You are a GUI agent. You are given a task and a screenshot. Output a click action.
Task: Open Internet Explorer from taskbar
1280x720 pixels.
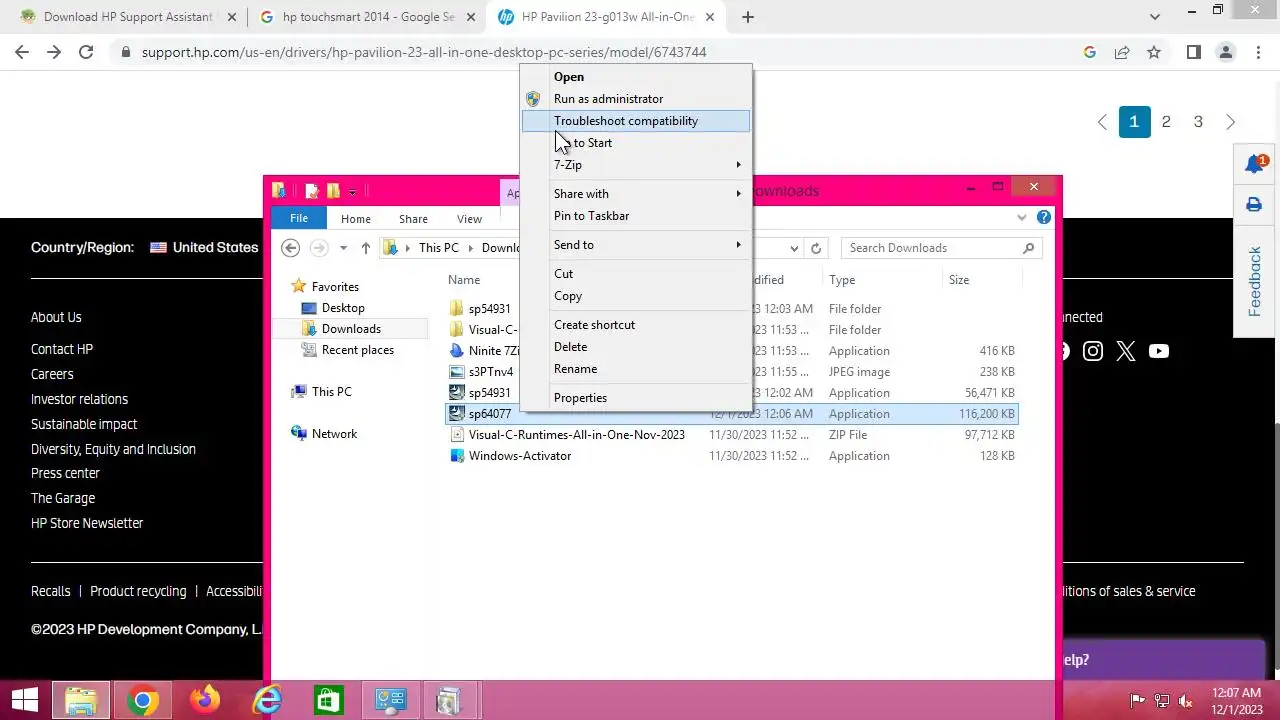pyautogui.click(x=267, y=700)
